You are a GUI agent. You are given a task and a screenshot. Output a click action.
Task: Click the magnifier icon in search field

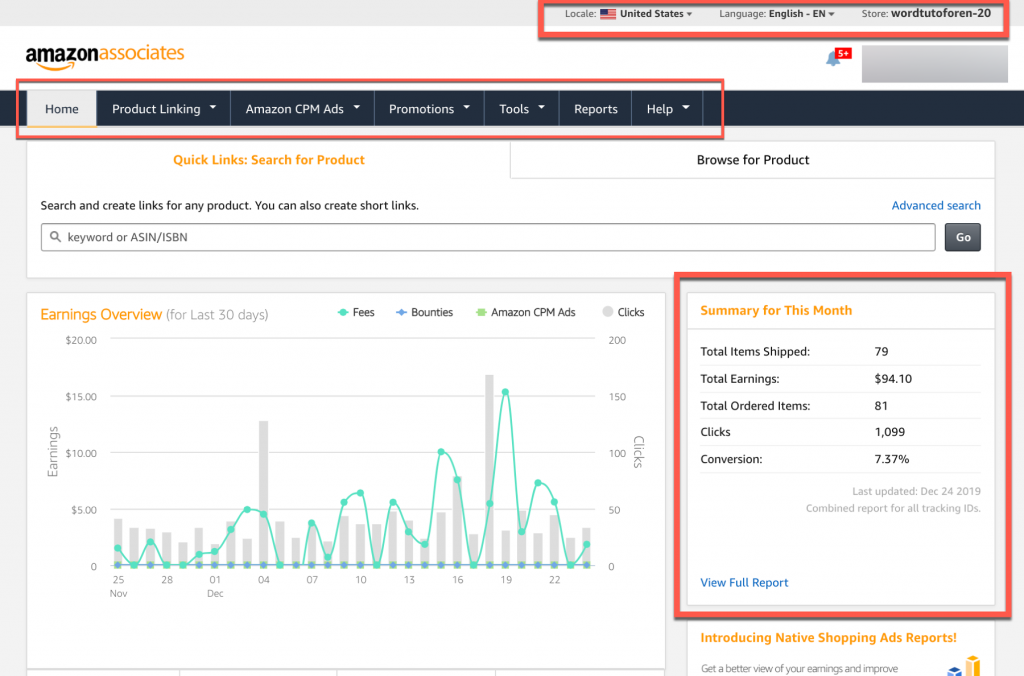(55, 237)
